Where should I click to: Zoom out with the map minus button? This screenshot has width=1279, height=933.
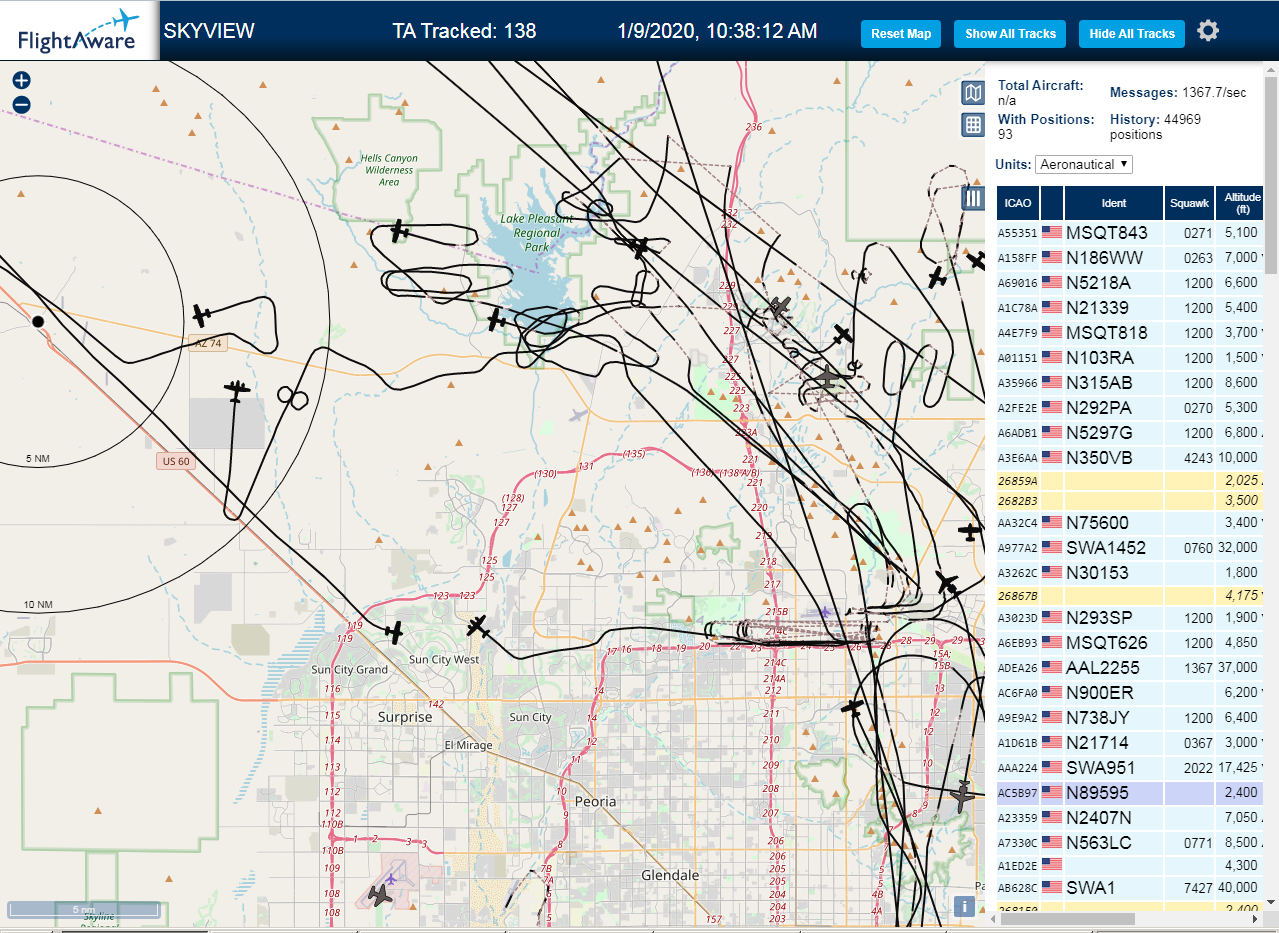click(x=22, y=104)
